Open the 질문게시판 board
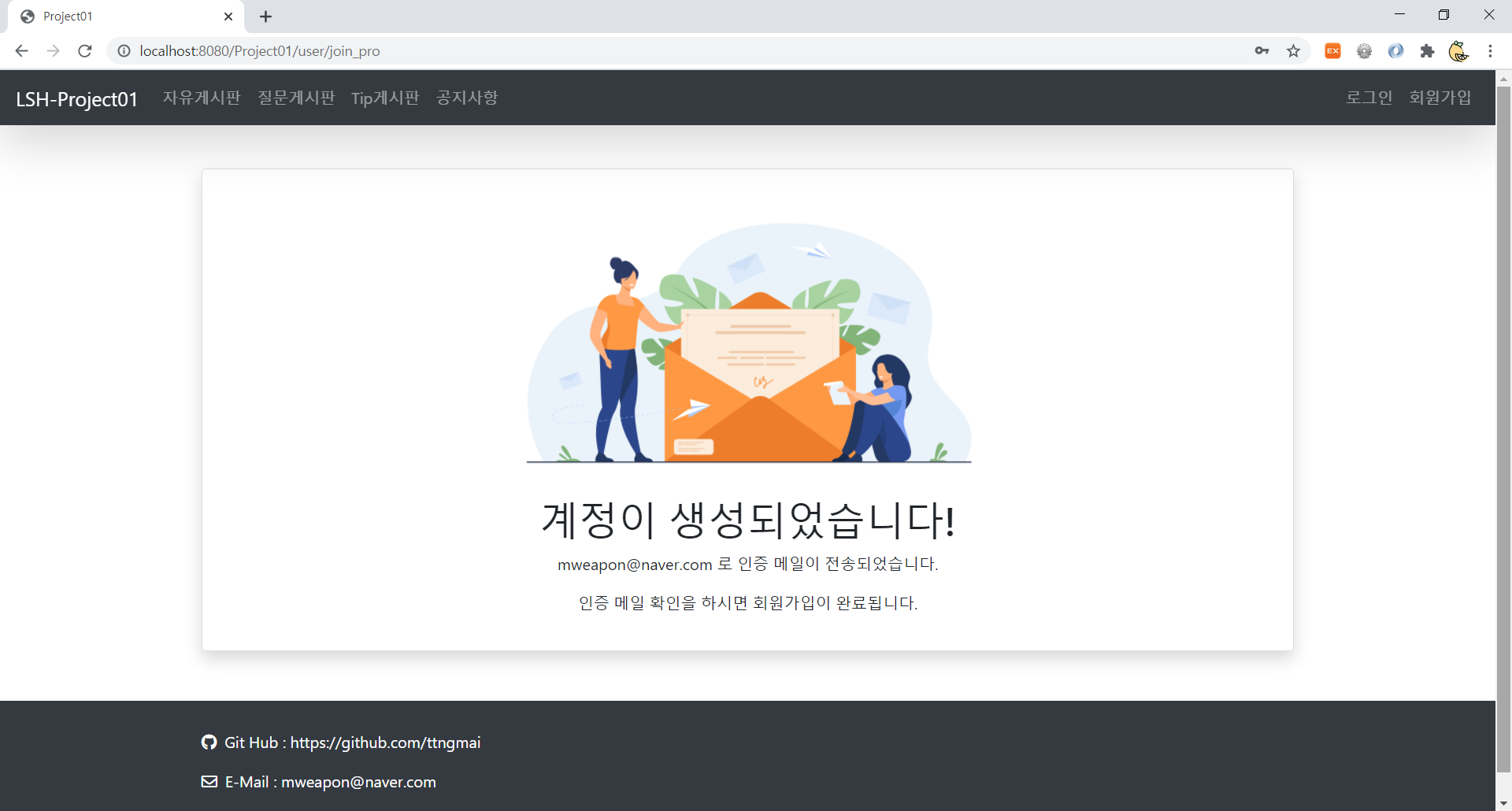The image size is (1512, 811). tap(296, 98)
